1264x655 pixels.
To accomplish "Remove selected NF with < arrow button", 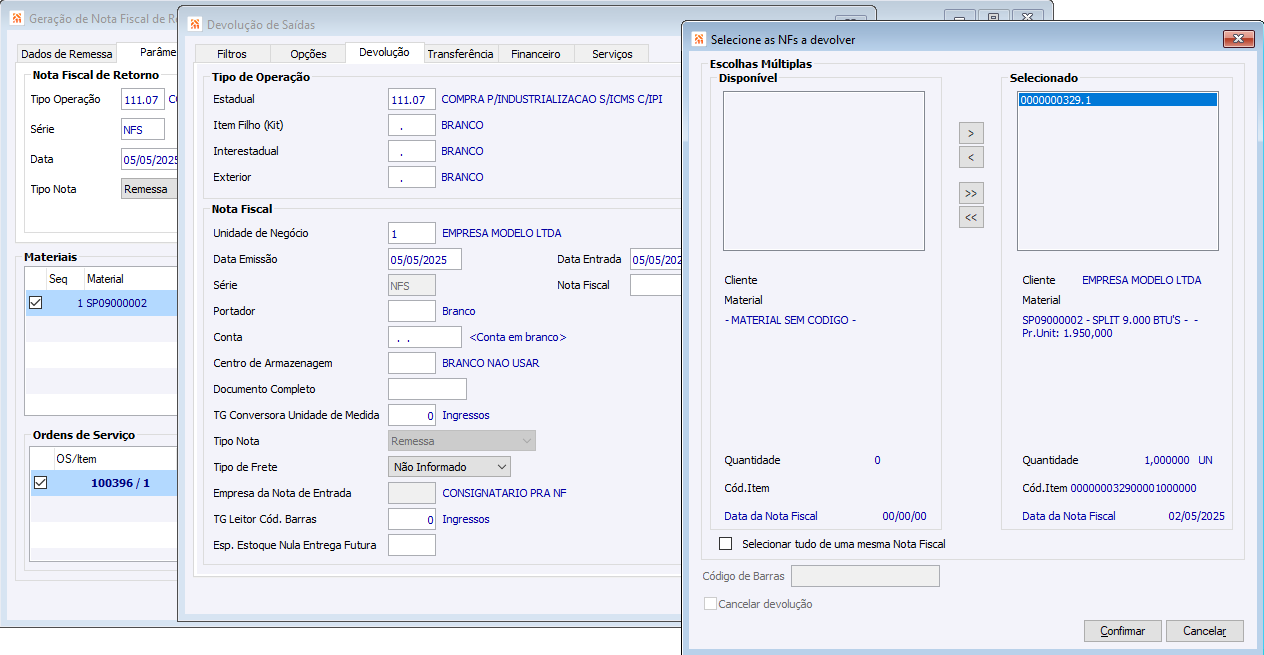I will (x=971, y=157).
